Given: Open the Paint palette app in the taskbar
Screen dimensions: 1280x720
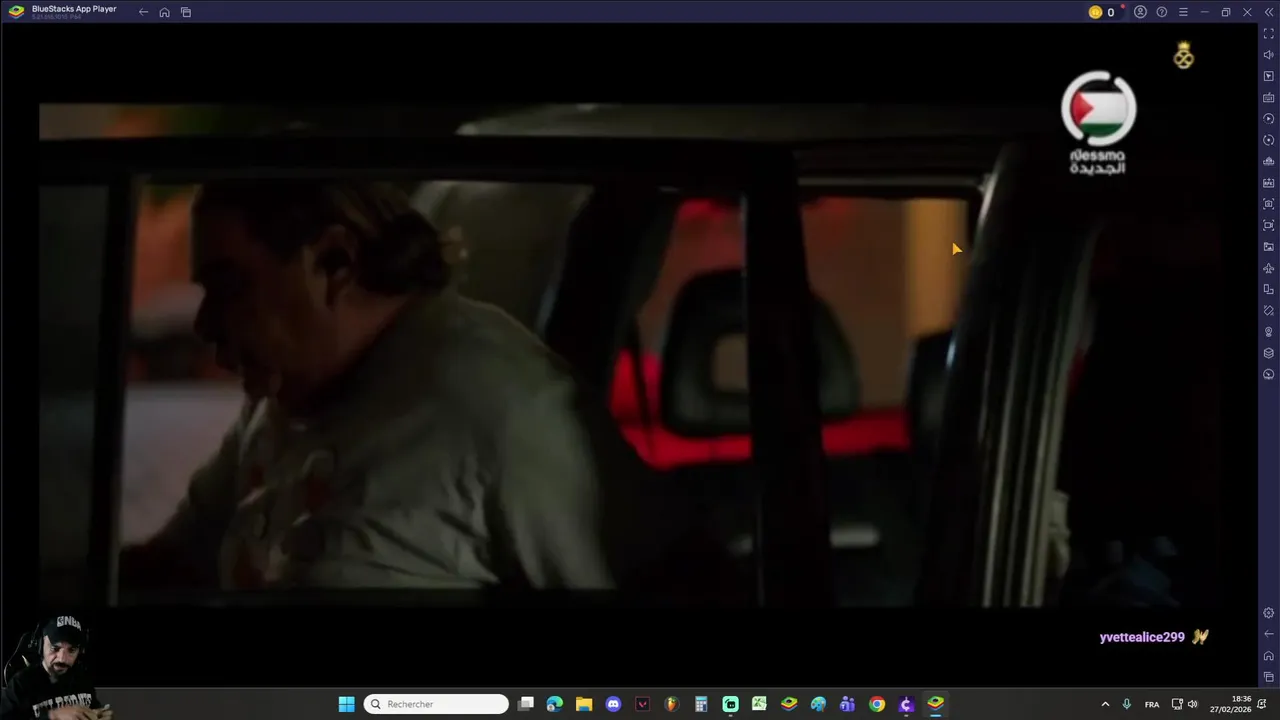Looking at the screenshot, I should 818,704.
